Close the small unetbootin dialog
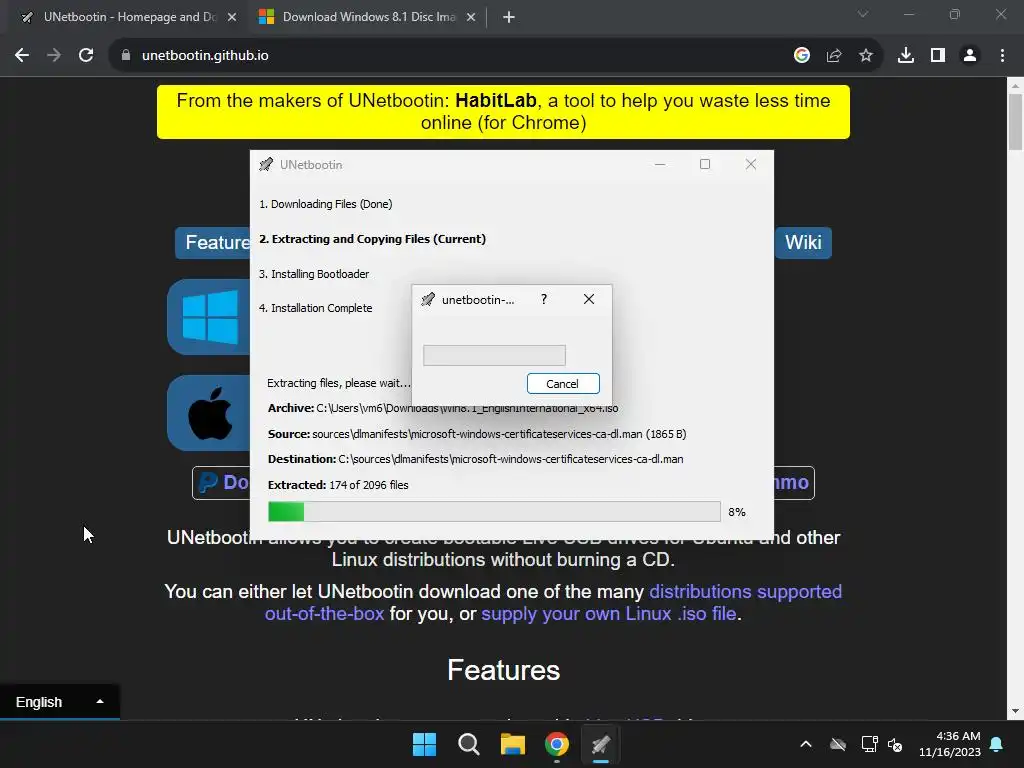Viewport: 1024px width, 768px height. tap(588, 299)
